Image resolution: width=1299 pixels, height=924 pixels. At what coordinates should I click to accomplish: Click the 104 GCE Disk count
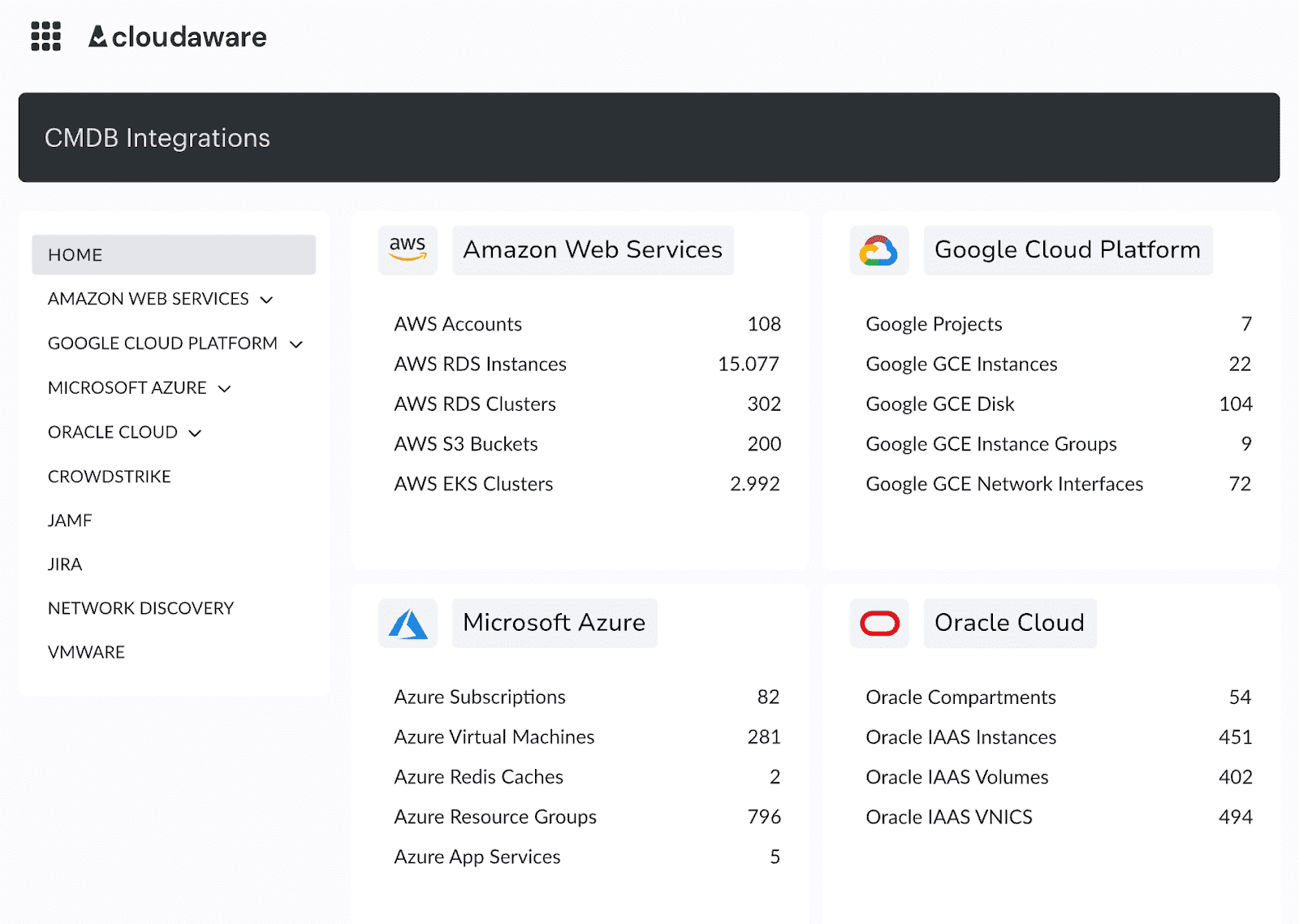click(x=1236, y=404)
